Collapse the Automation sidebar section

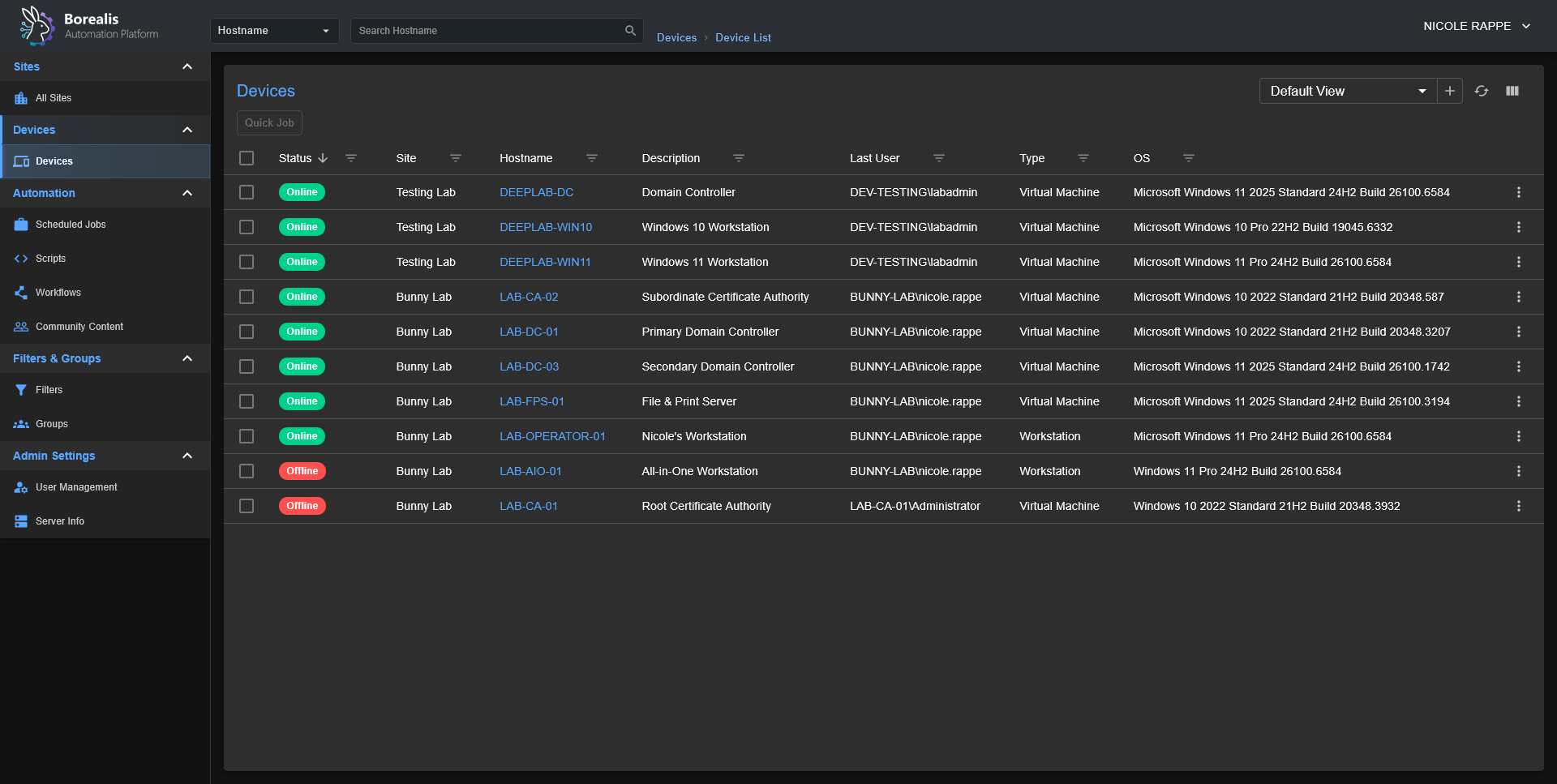tap(187, 193)
